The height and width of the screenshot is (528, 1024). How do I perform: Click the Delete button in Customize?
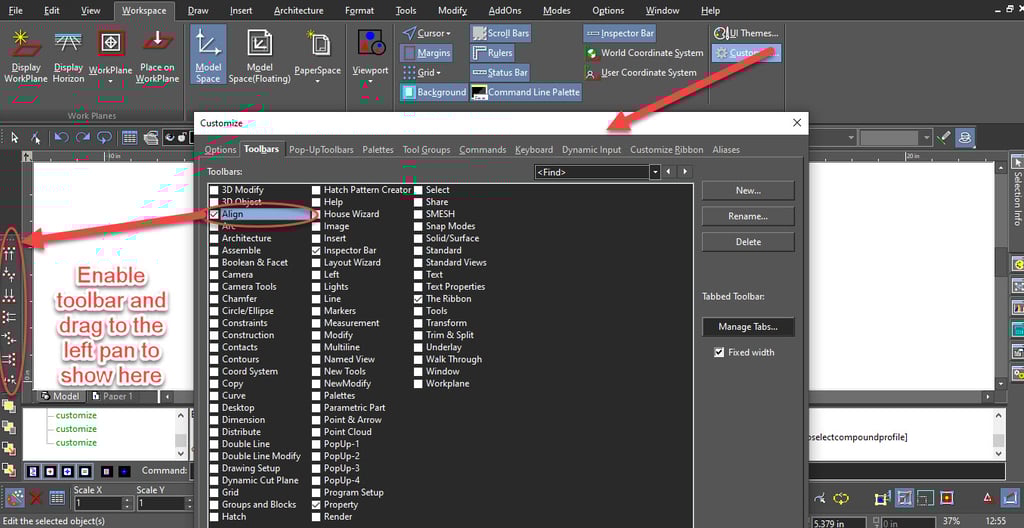point(748,242)
